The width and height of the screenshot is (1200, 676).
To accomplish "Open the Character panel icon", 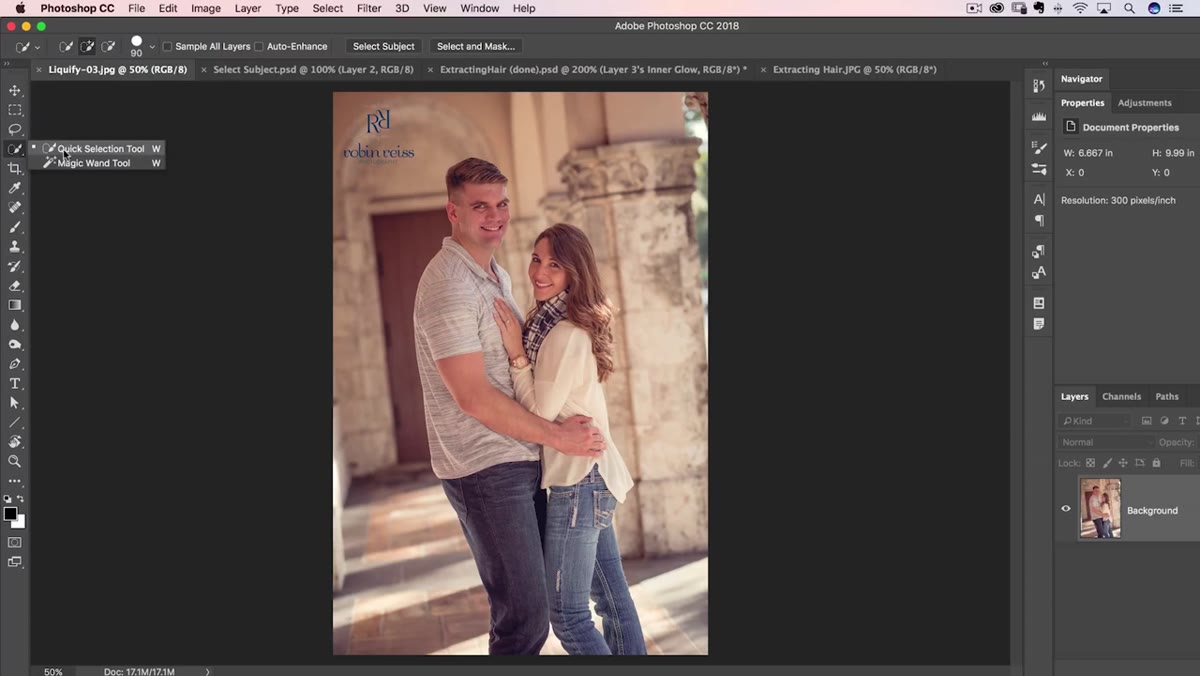I will (1039, 199).
